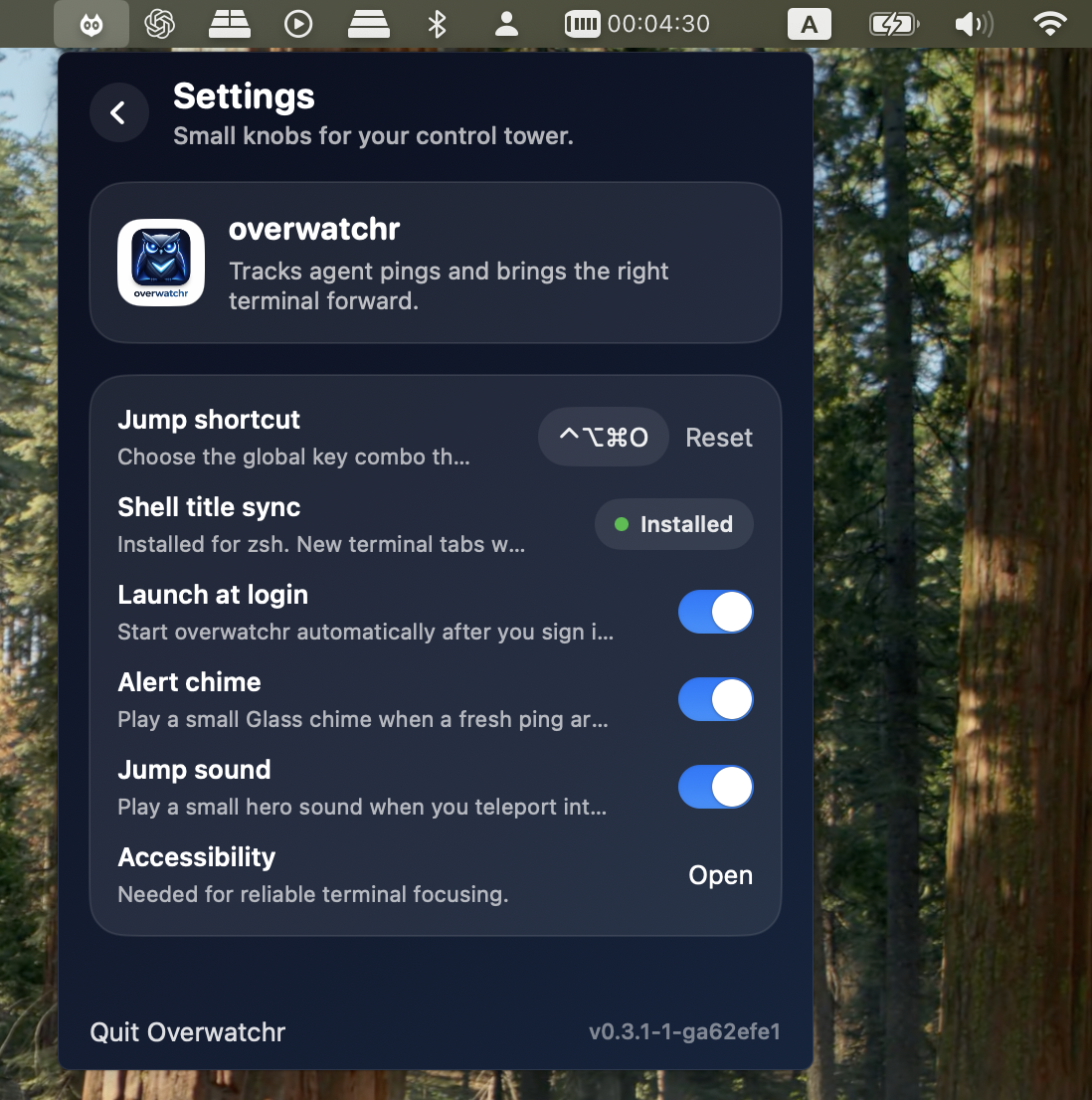Click the overwatchr owl icon in the menu bar
The image size is (1092, 1100).
pyautogui.click(x=91, y=24)
